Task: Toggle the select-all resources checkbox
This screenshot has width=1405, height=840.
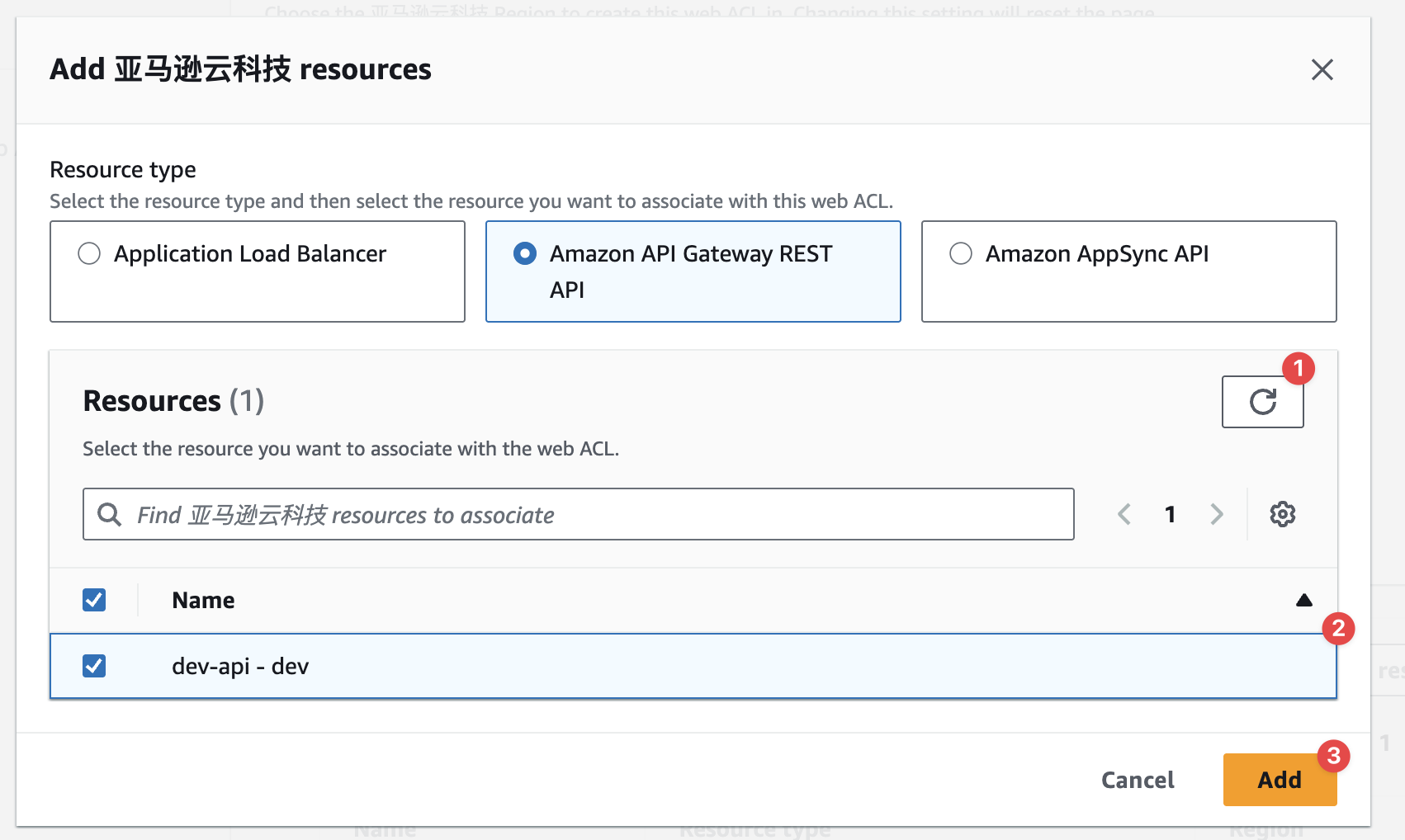Action: point(94,600)
